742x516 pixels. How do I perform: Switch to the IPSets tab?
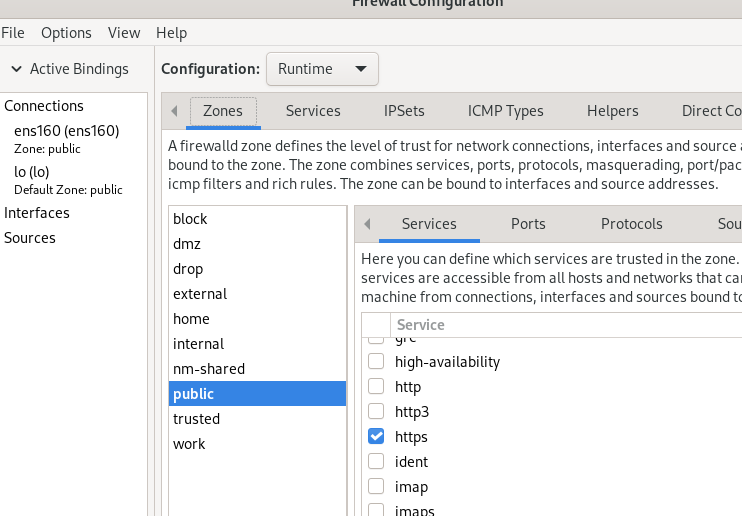(404, 111)
